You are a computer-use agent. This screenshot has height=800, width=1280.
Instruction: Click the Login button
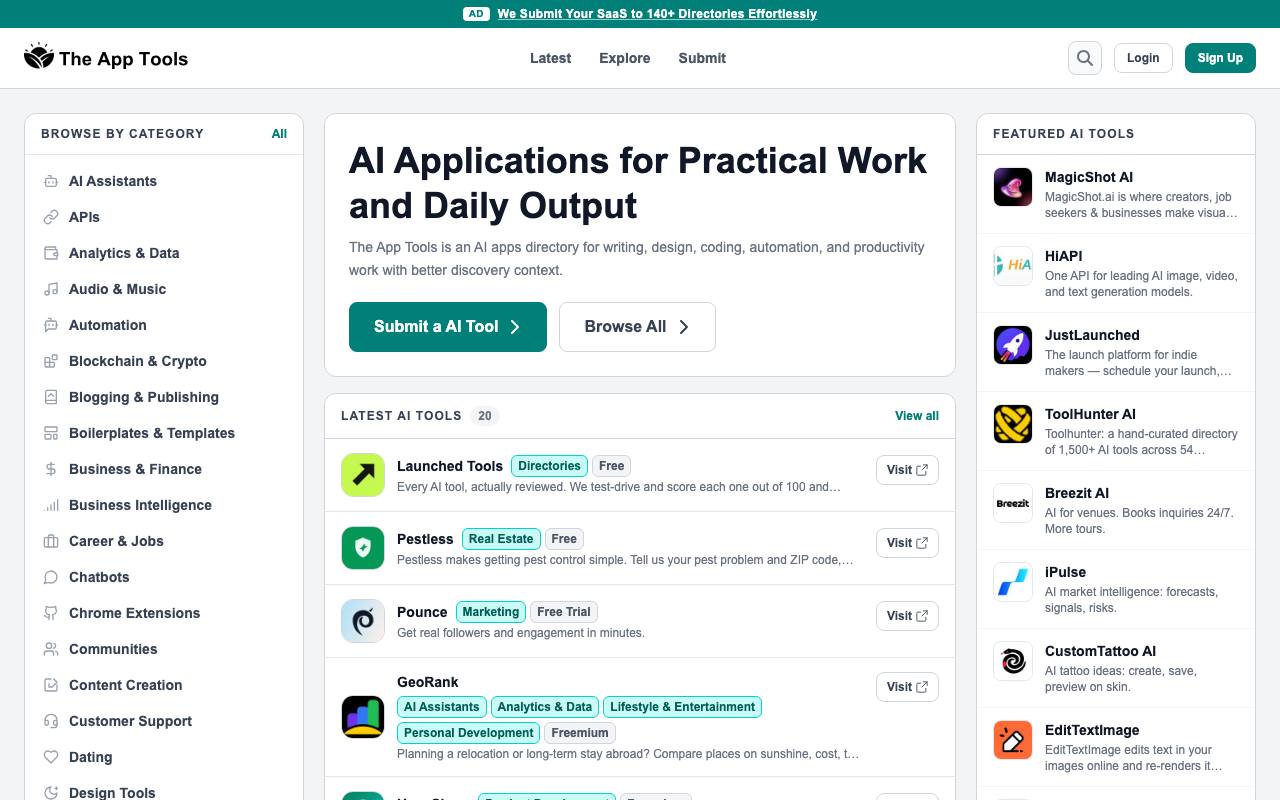1143,58
